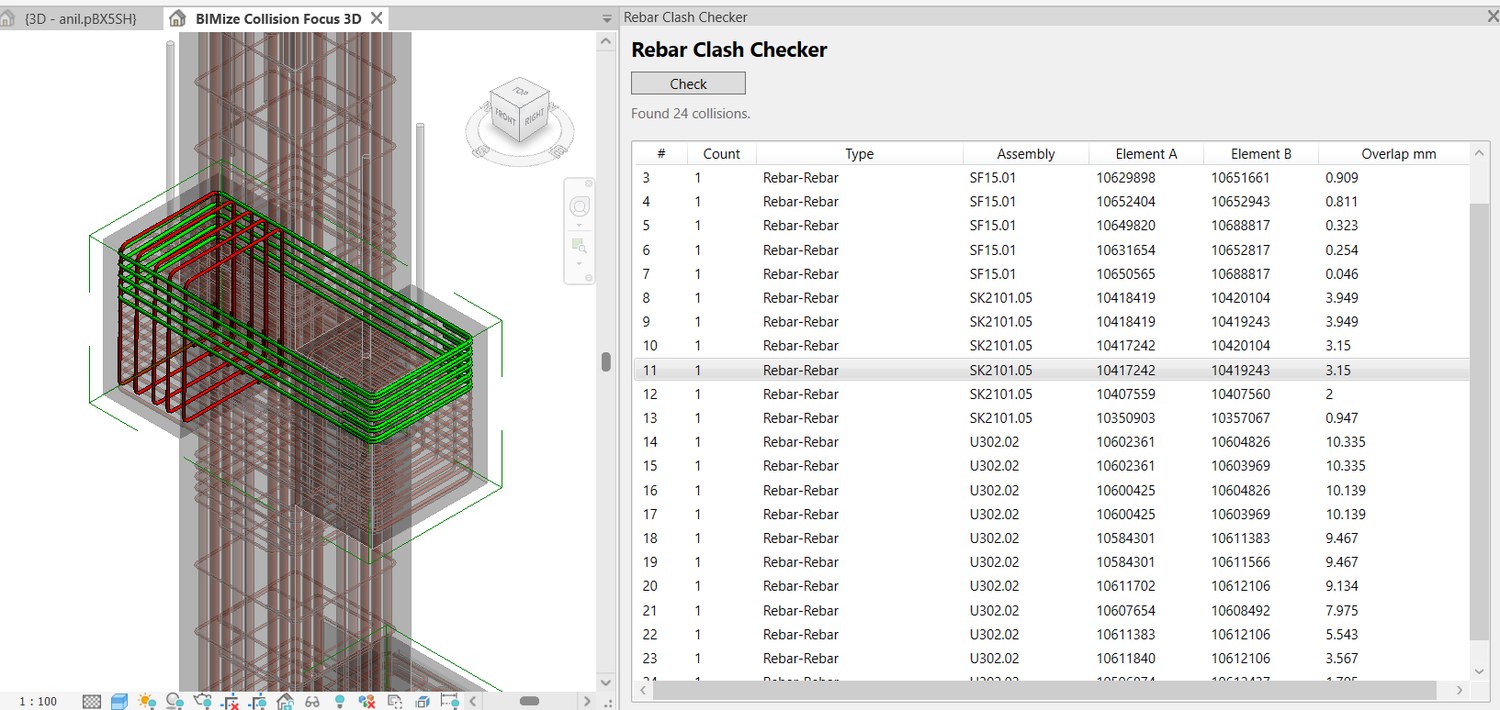The height and width of the screenshot is (710, 1500).
Task: Open the Steering Wheel navigation tool
Action: tap(579, 207)
